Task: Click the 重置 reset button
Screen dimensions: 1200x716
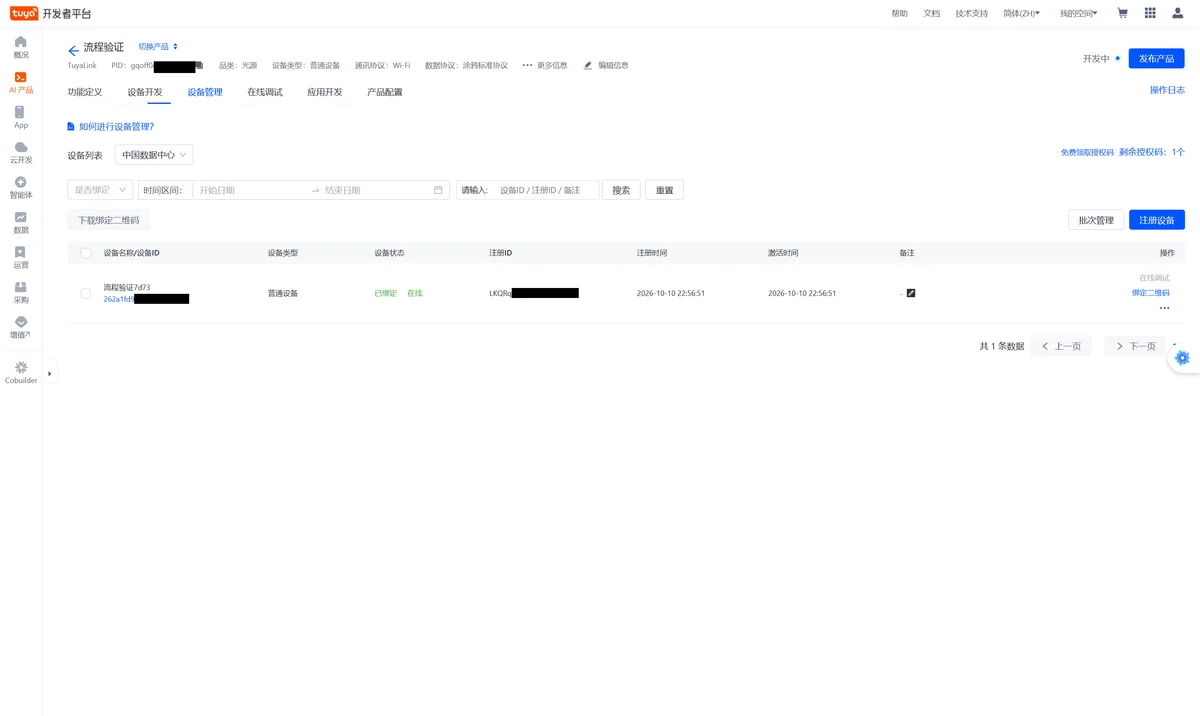Action: pos(665,190)
